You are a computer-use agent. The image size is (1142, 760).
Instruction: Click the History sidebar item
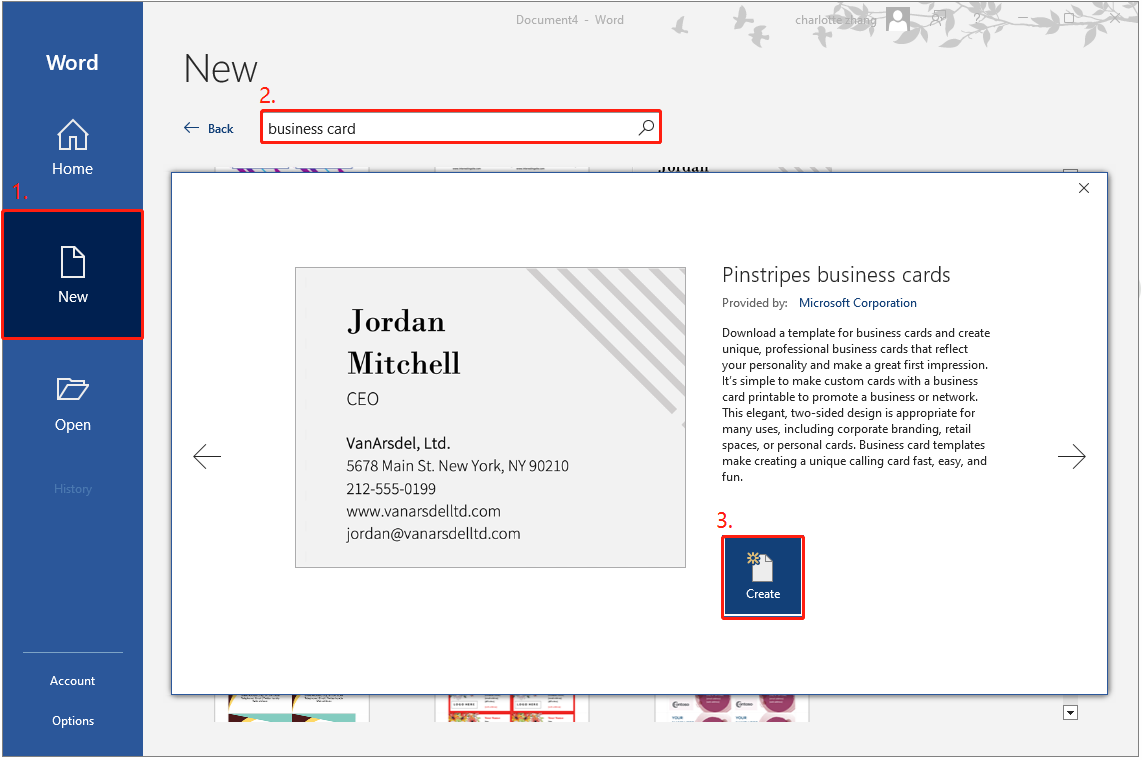(73, 488)
